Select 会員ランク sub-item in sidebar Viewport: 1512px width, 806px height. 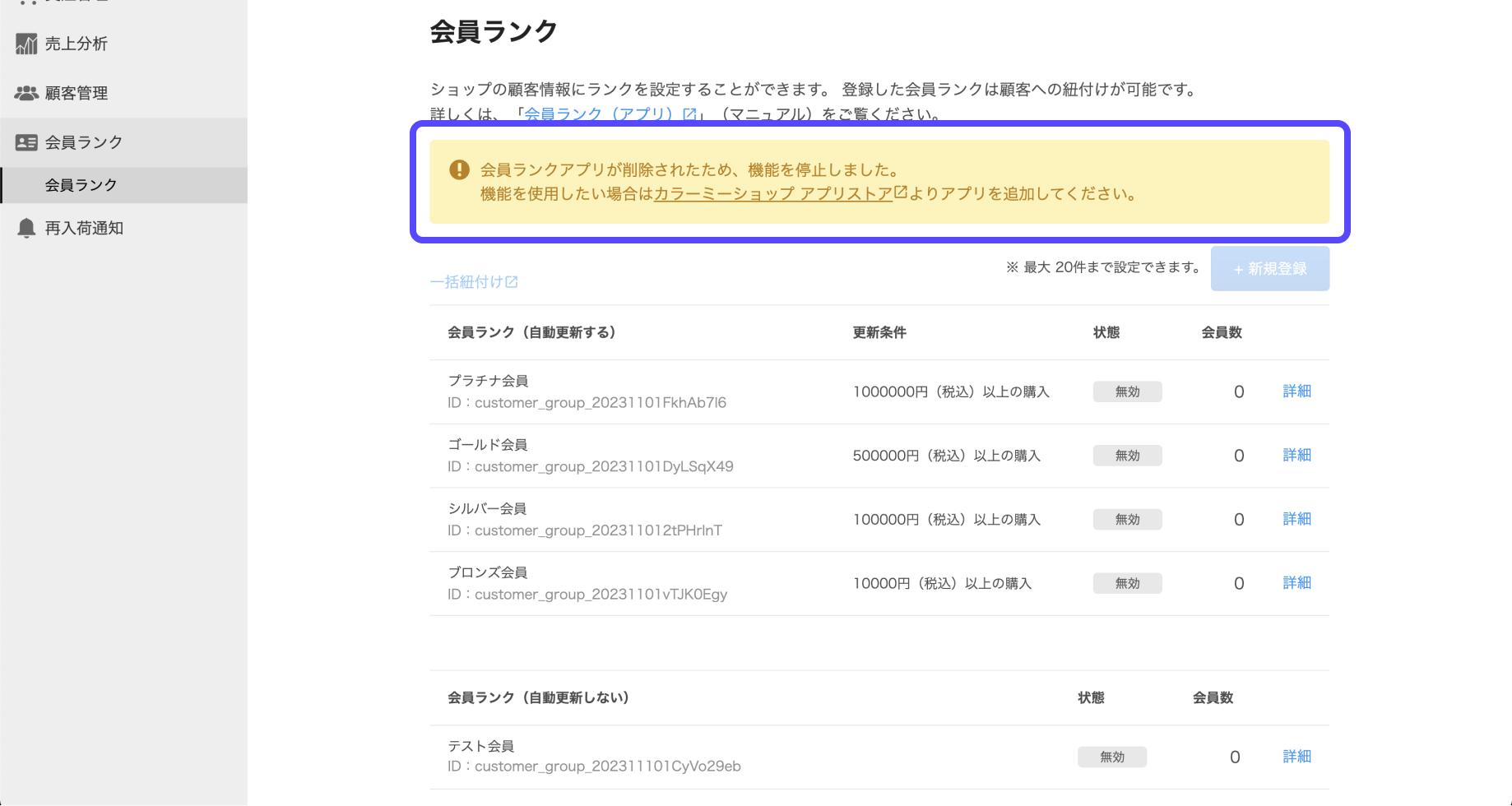pyautogui.click(x=81, y=185)
